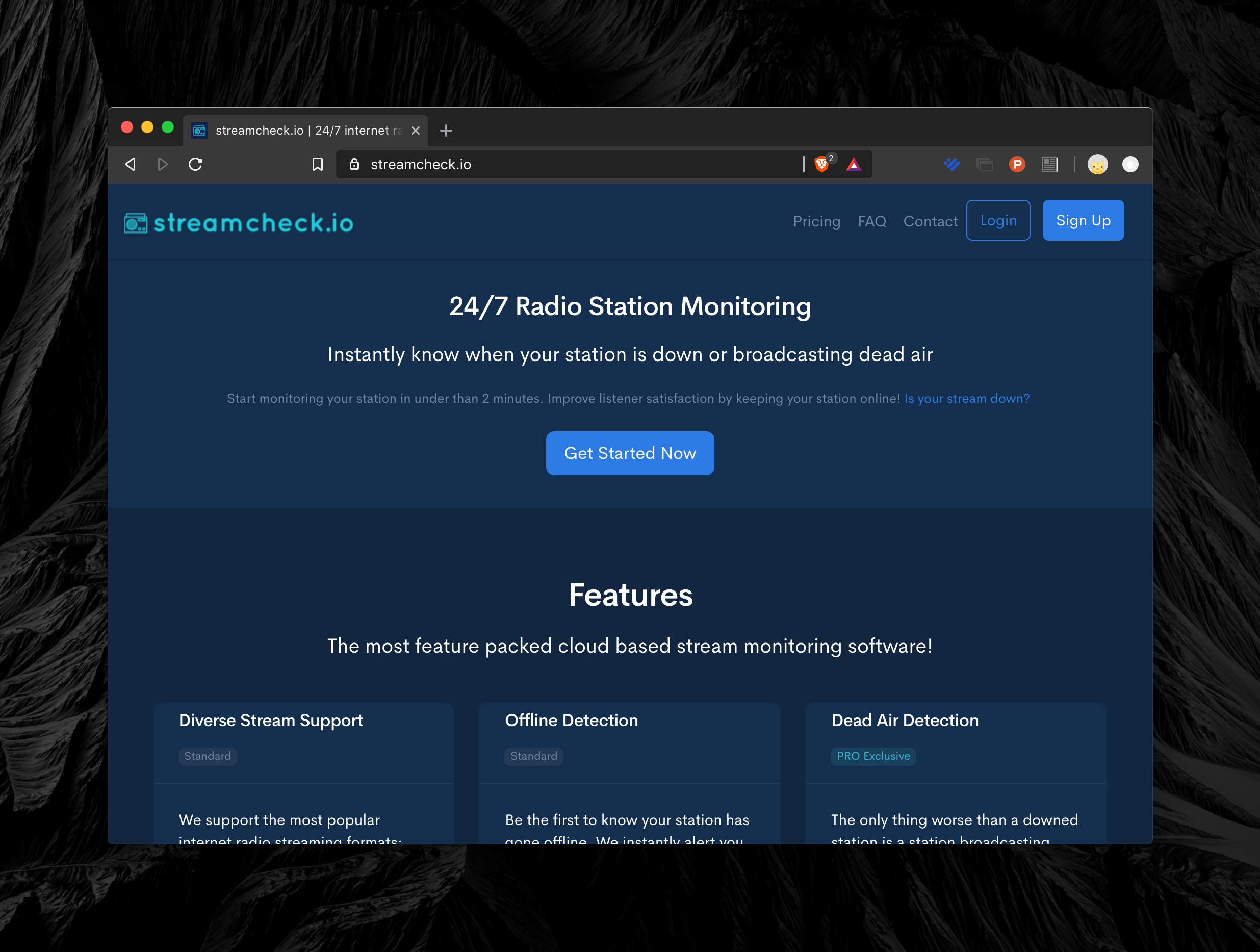The image size is (1260, 952).
Task: Click the newspaper reader extension icon
Action: 1049,165
